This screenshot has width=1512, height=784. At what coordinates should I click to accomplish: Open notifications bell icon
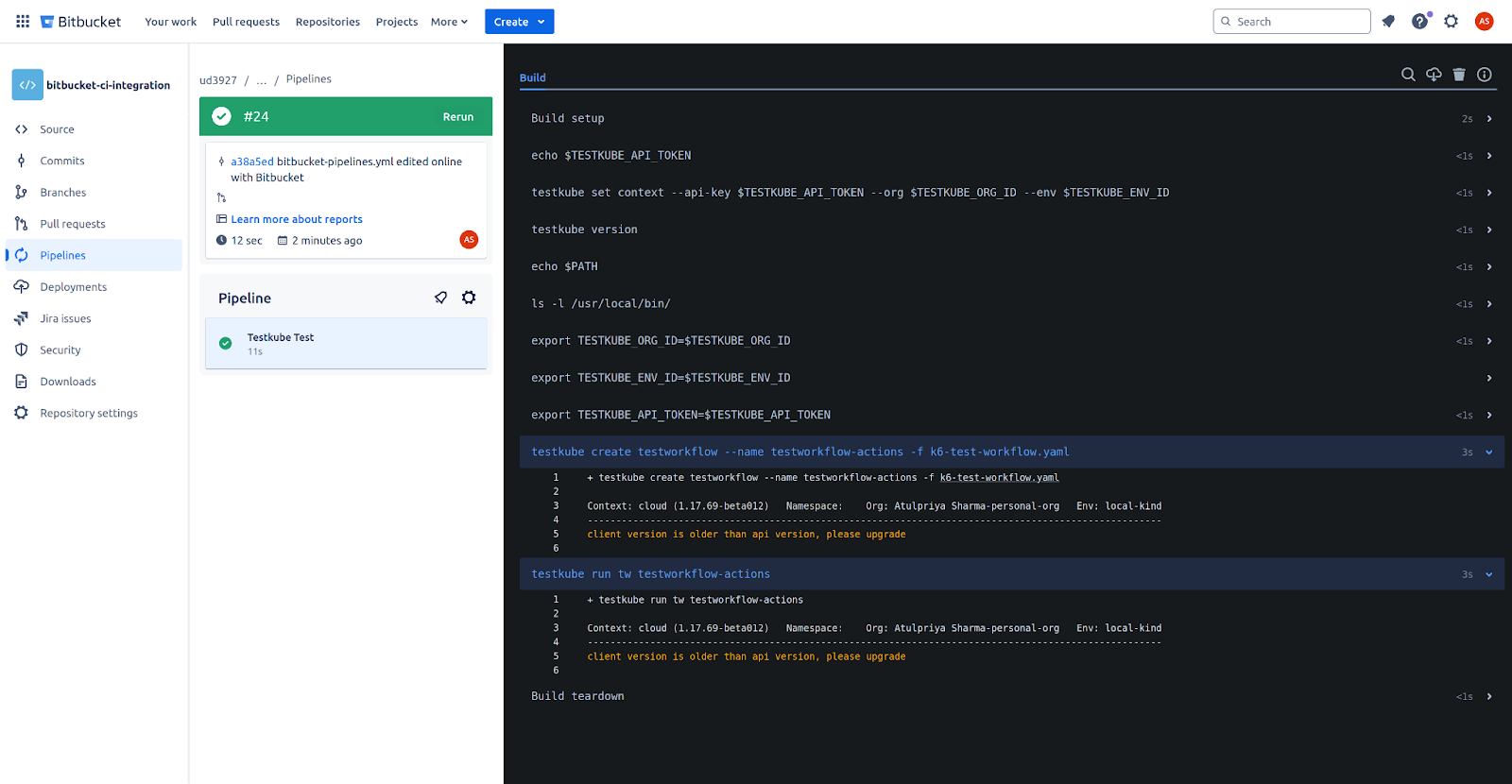pos(1388,21)
